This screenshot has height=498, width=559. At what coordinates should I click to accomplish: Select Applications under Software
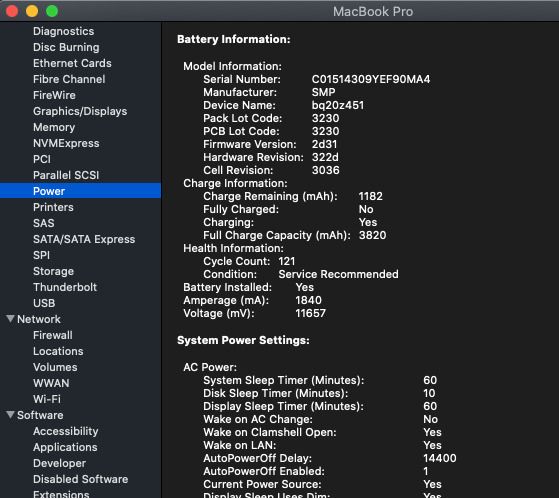click(65, 447)
